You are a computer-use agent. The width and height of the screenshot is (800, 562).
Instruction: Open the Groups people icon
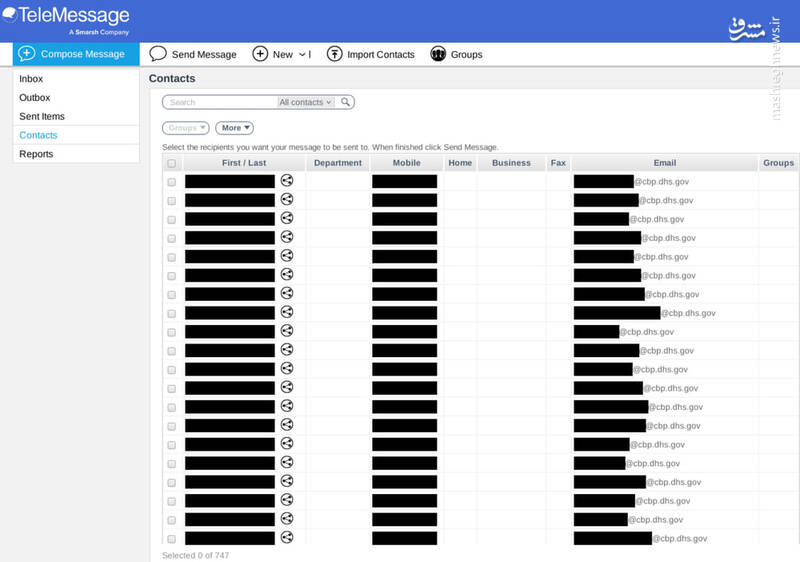click(438, 54)
